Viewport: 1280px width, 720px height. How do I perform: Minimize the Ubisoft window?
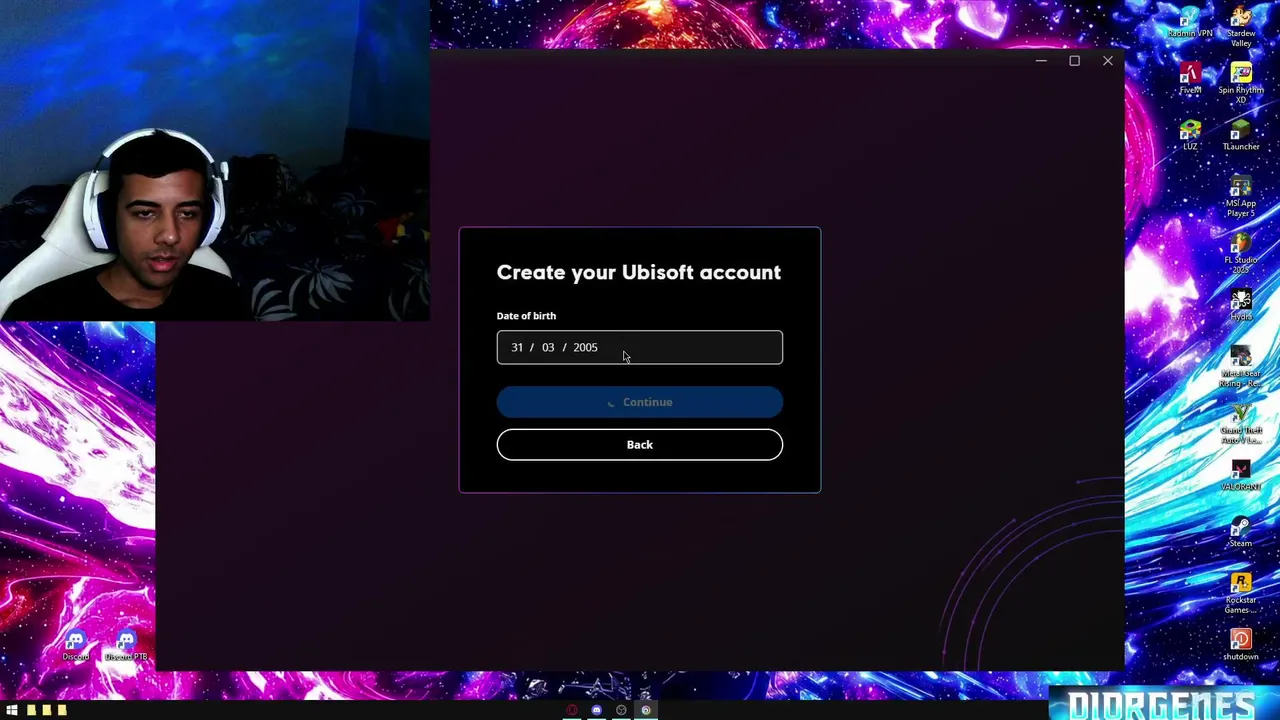tap(1041, 61)
